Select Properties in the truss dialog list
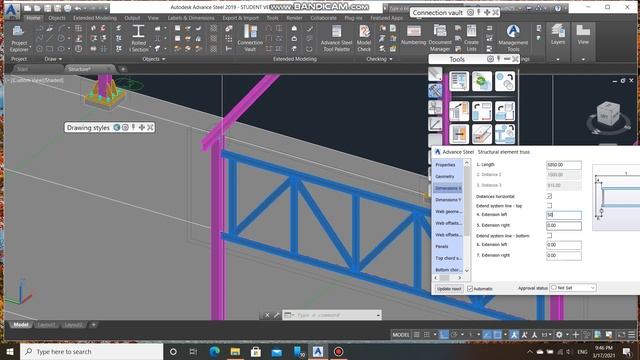Screen dimensions: 640x360 (x=445, y=165)
